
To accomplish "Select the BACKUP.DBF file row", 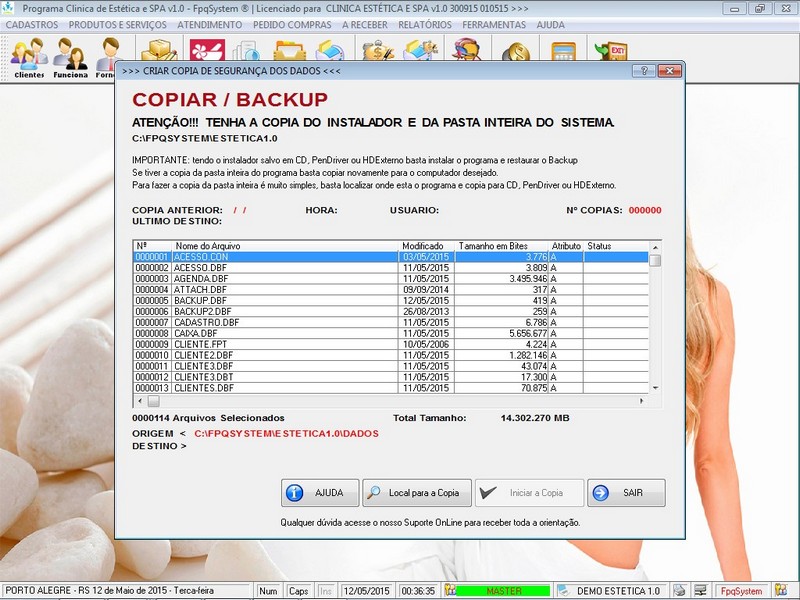I will (391, 301).
